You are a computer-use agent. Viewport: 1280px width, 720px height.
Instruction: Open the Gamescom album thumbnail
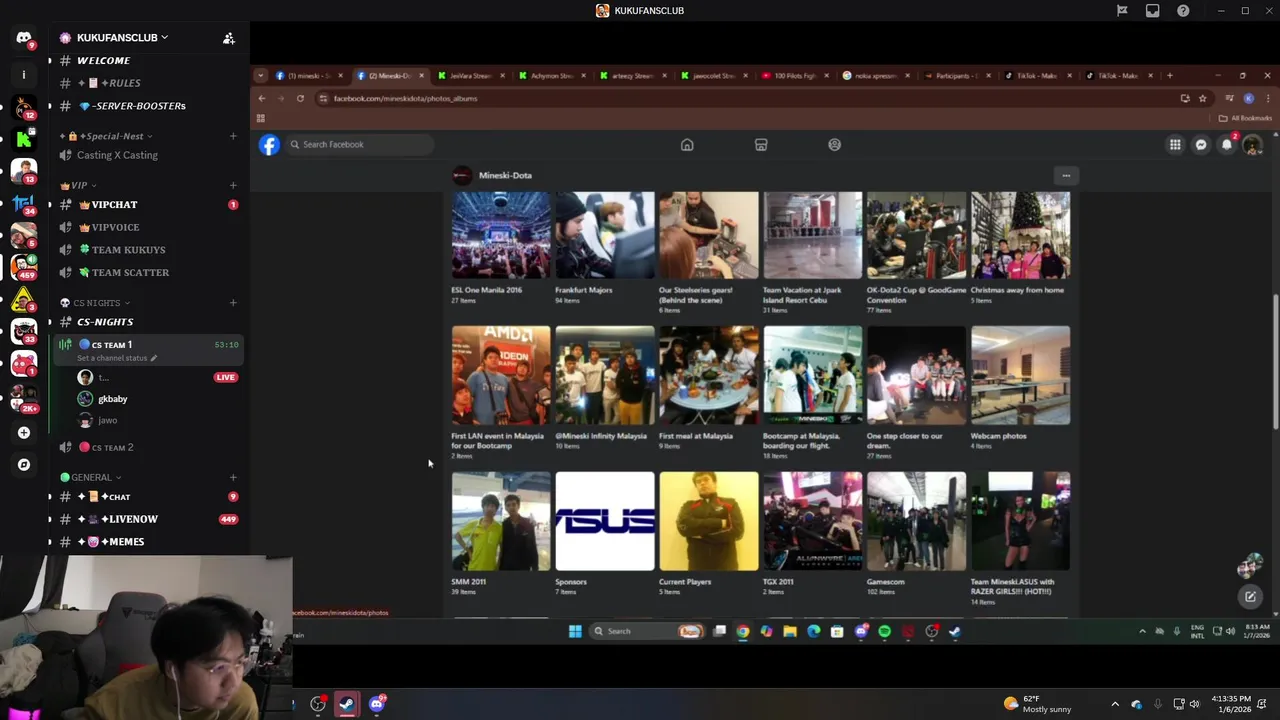917,521
